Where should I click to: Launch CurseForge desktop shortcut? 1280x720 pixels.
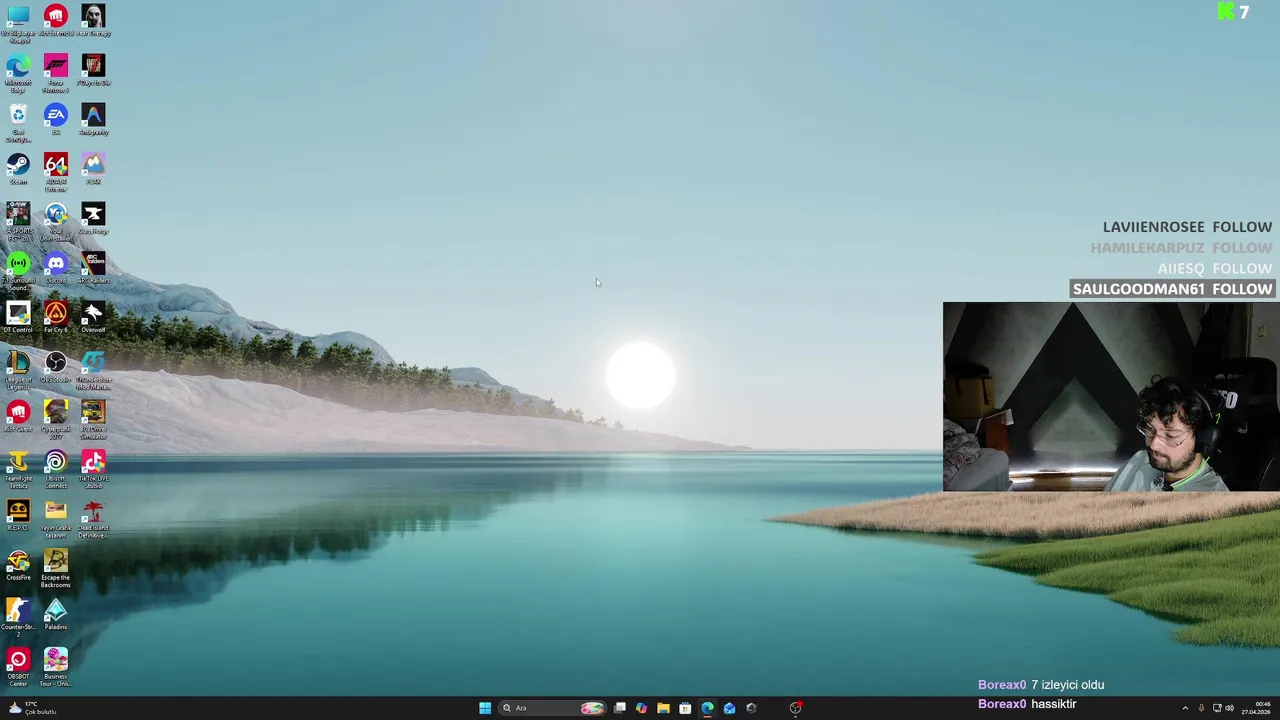tap(93, 218)
